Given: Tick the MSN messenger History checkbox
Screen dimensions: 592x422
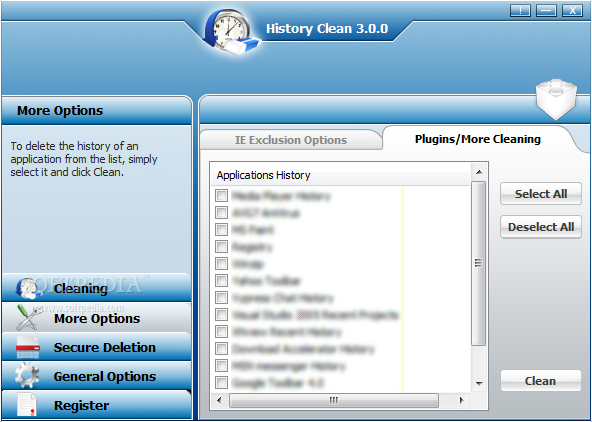Looking at the screenshot, I should pyautogui.click(x=222, y=365).
